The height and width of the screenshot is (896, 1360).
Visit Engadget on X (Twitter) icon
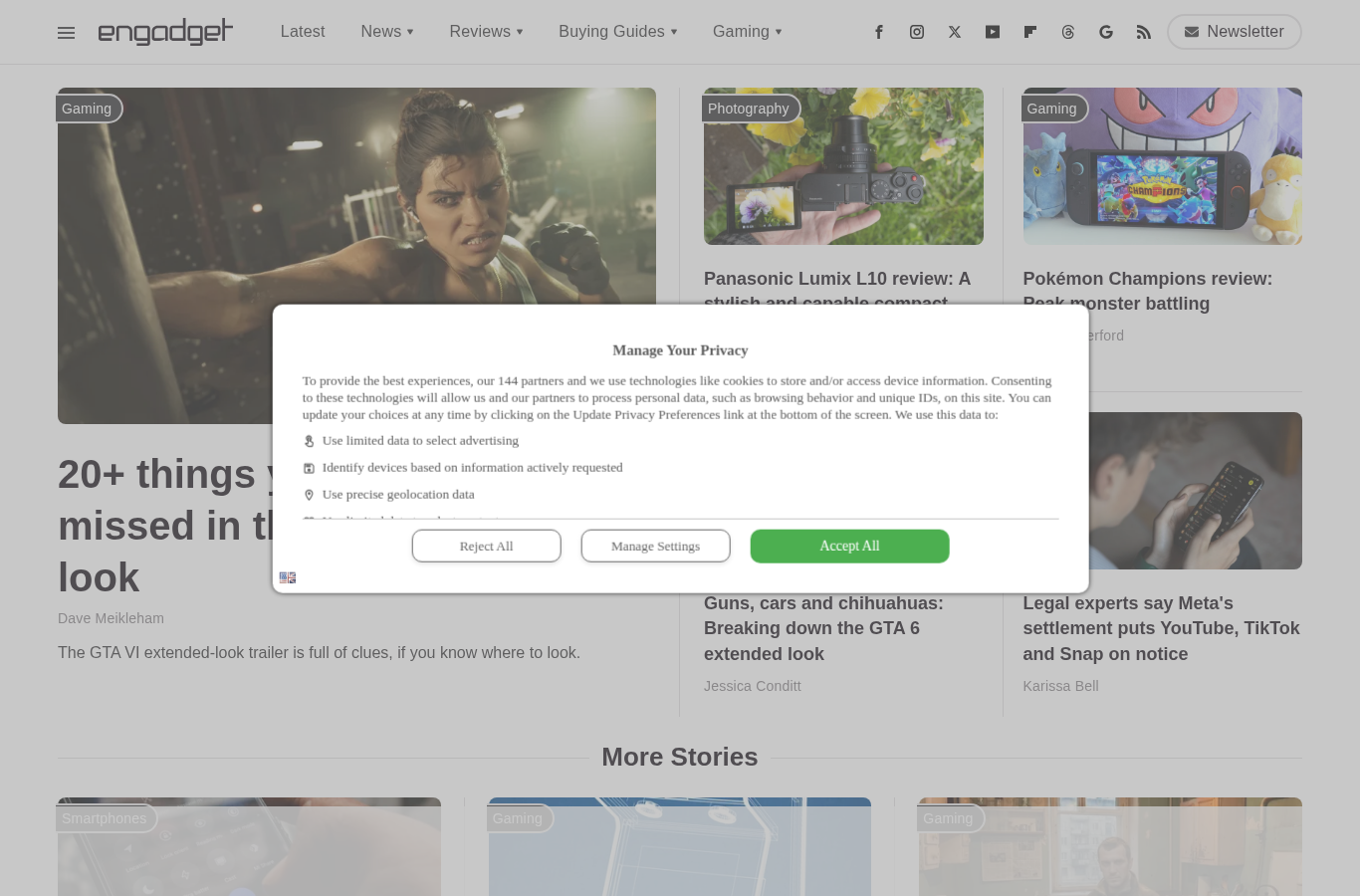click(x=955, y=32)
